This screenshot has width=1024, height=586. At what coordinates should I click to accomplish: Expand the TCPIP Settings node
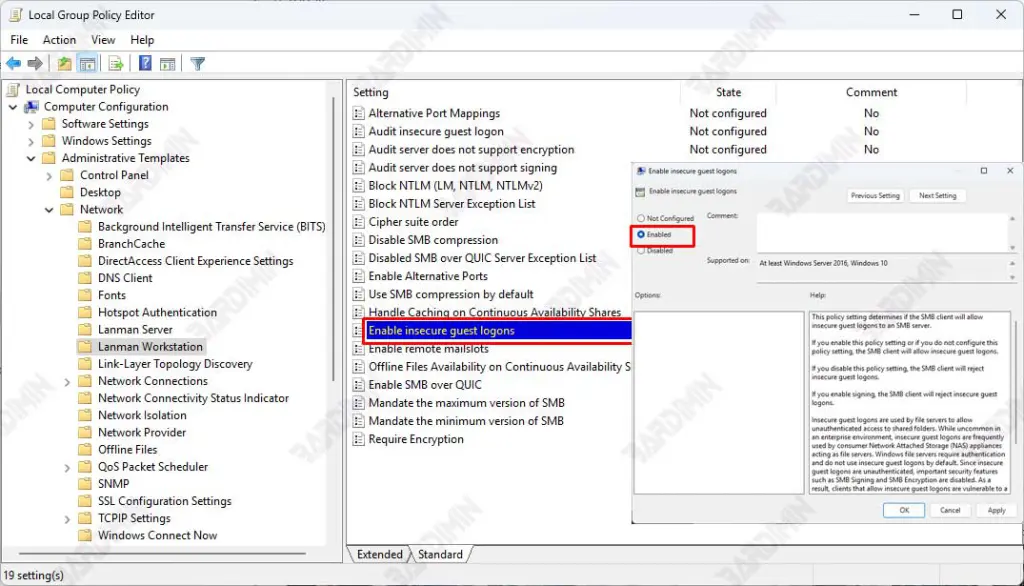[67, 519]
